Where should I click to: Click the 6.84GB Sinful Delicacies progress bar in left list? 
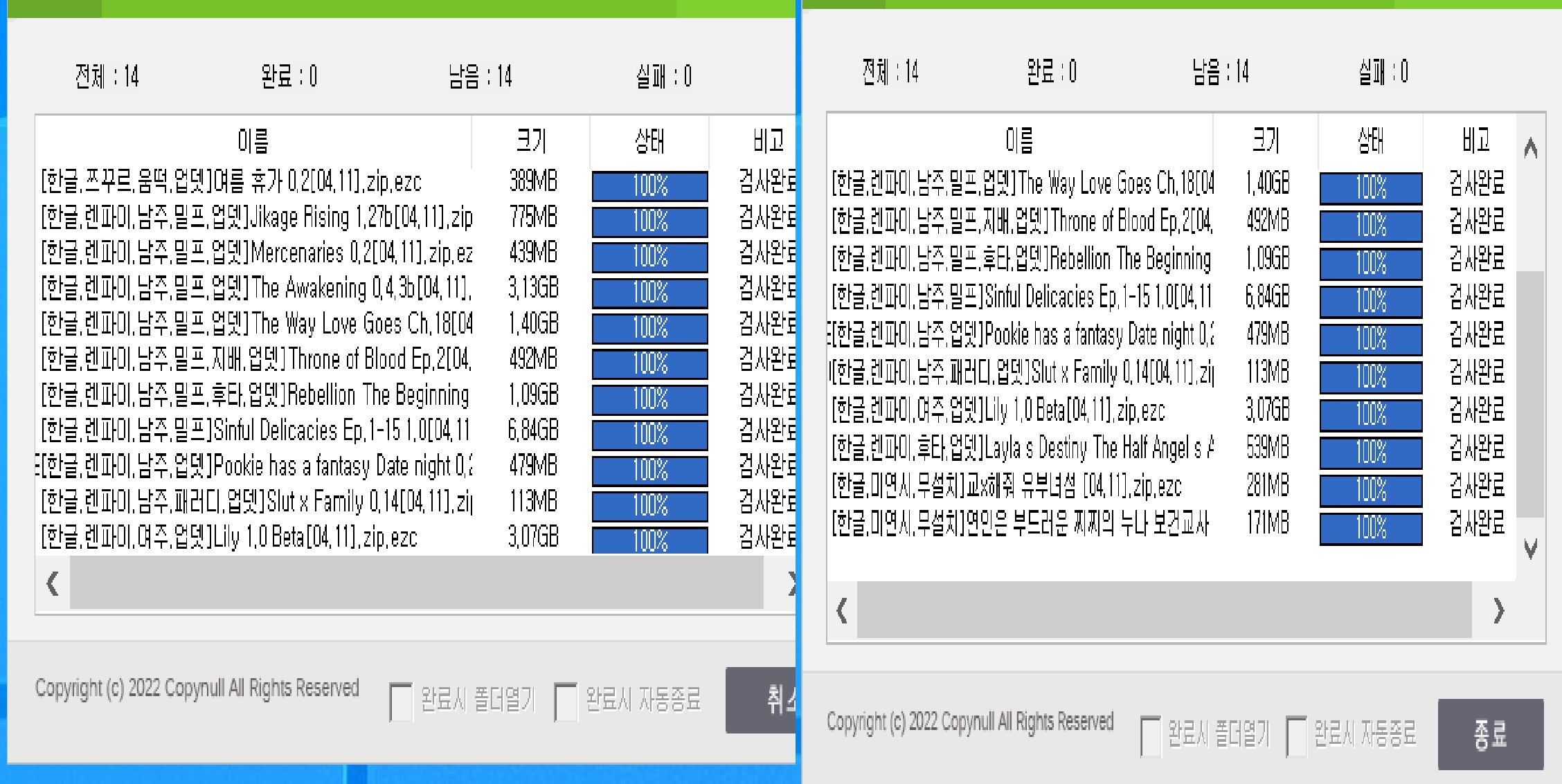click(x=649, y=435)
